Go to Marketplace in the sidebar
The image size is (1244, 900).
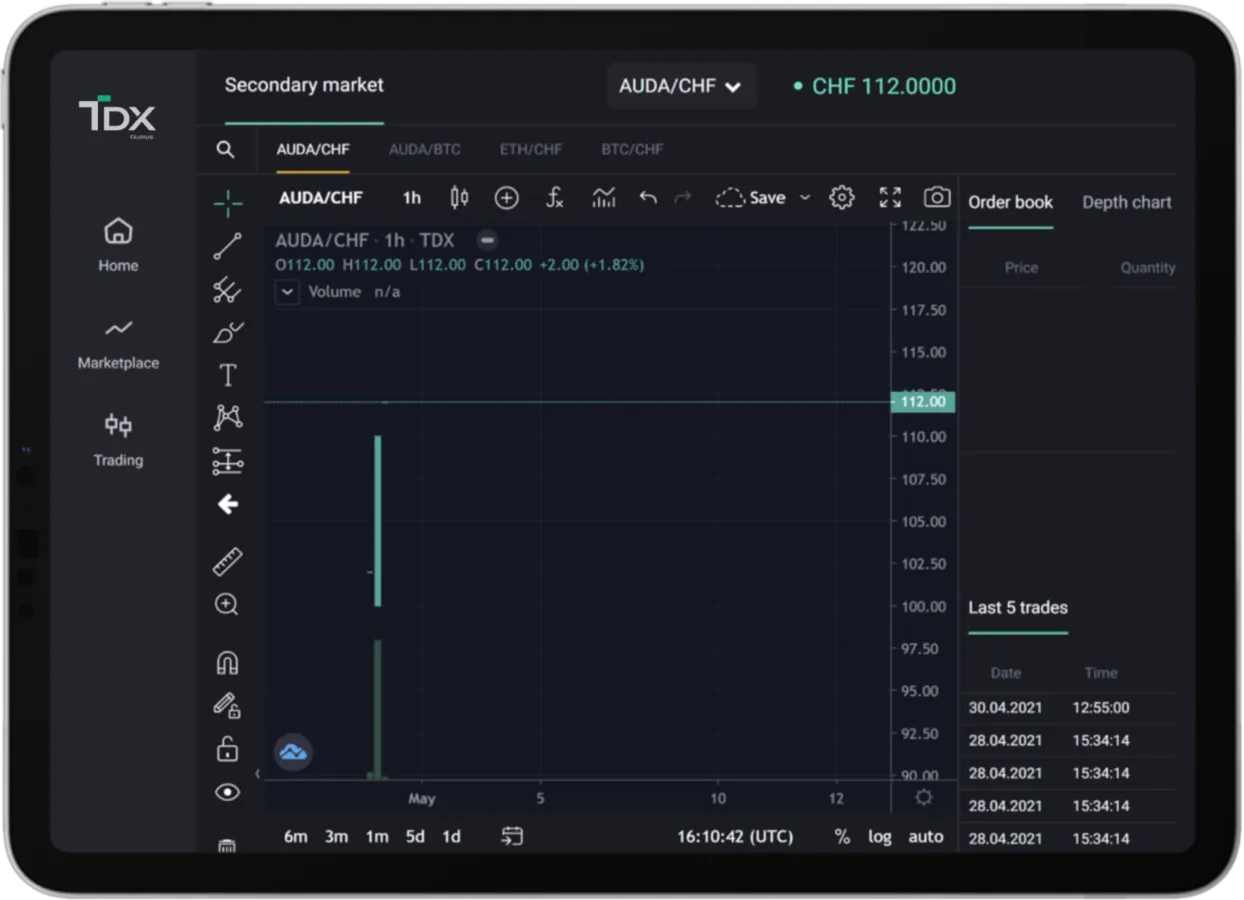[118, 344]
